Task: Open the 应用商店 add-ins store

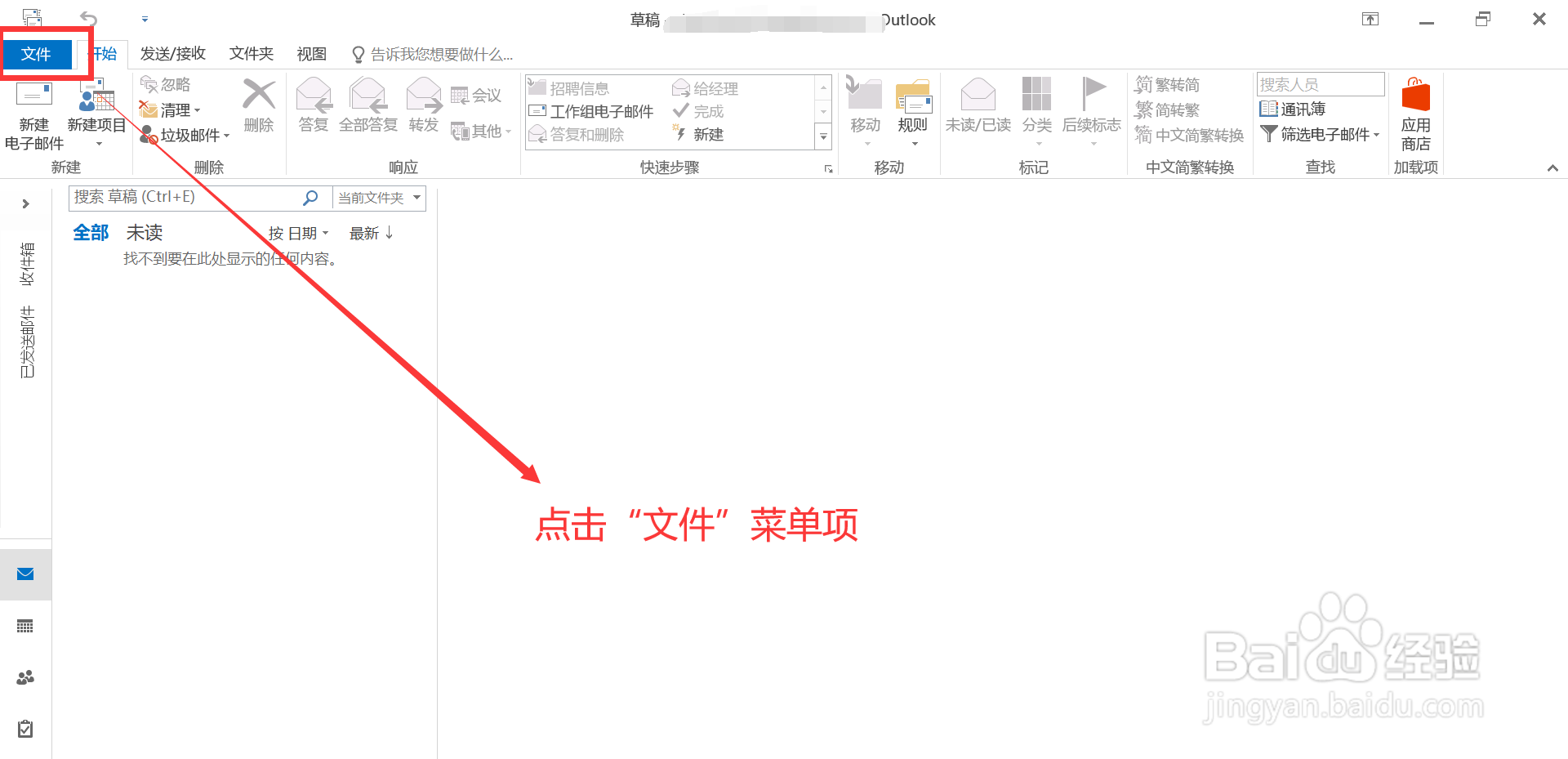Action: (1416, 114)
